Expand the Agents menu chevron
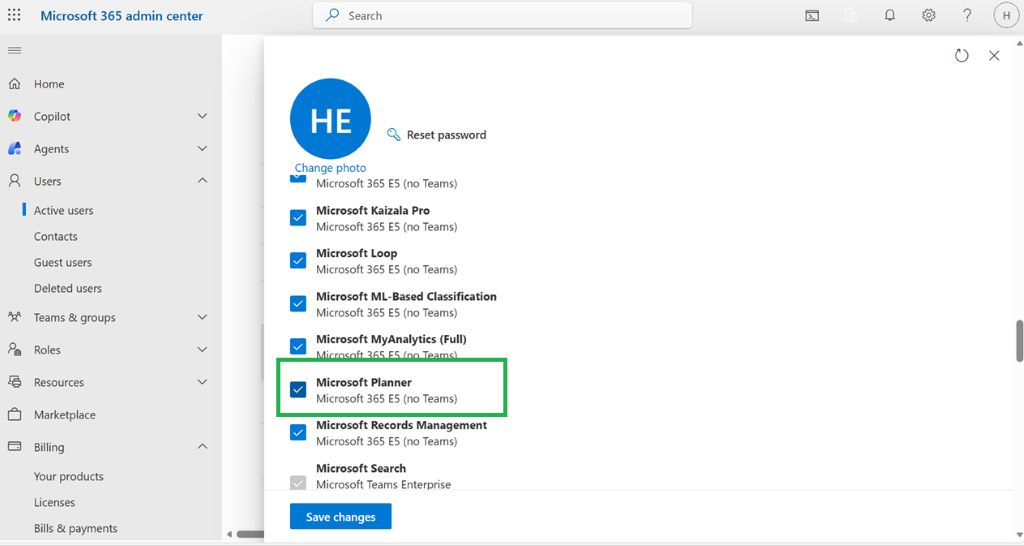1024x546 pixels. [x=202, y=148]
